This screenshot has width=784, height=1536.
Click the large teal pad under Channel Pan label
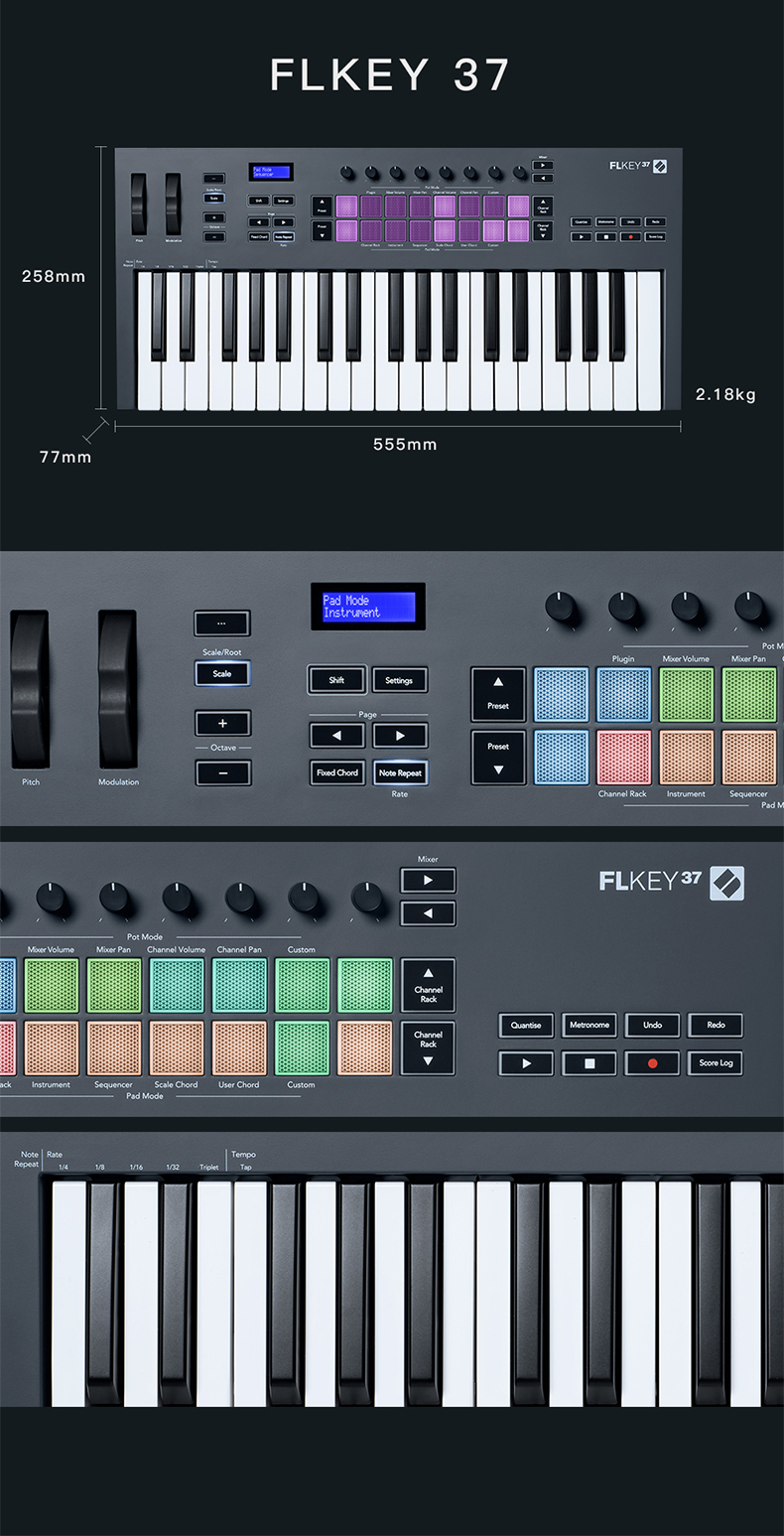coord(239,985)
